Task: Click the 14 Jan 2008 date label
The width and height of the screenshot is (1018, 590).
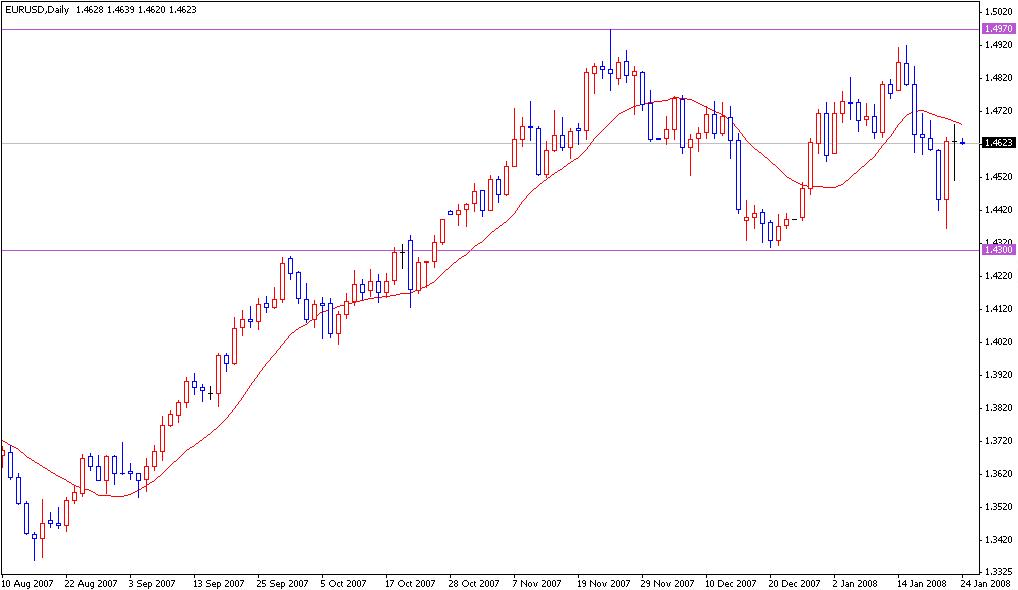Action: tap(921, 584)
